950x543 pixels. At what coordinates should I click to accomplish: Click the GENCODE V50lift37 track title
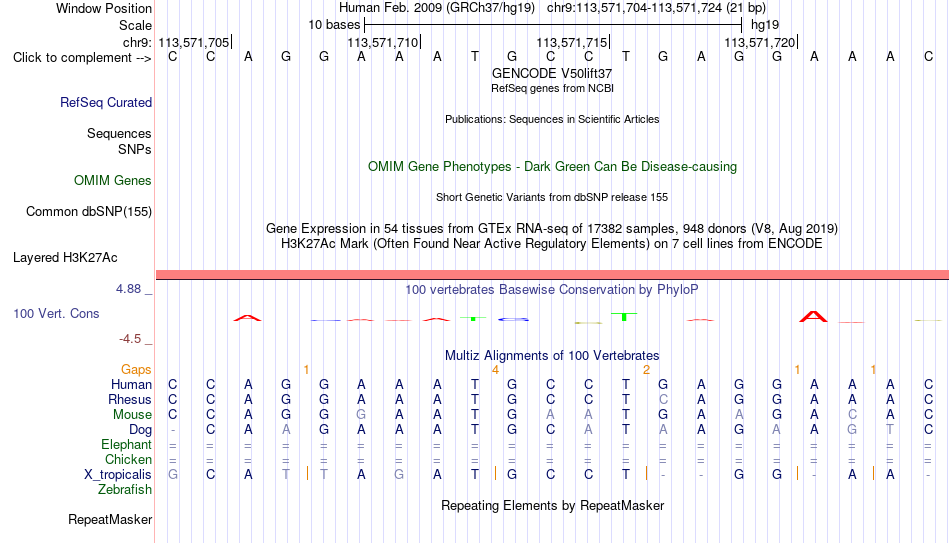coord(552,73)
